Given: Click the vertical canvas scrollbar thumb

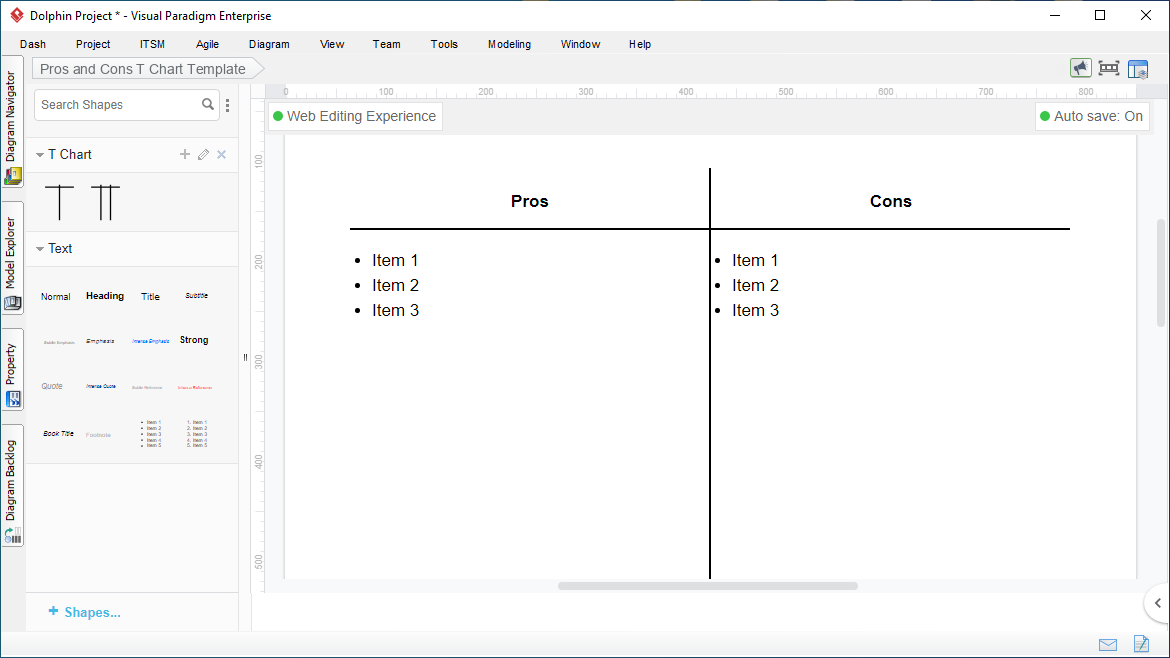Looking at the screenshot, I should [1160, 272].
